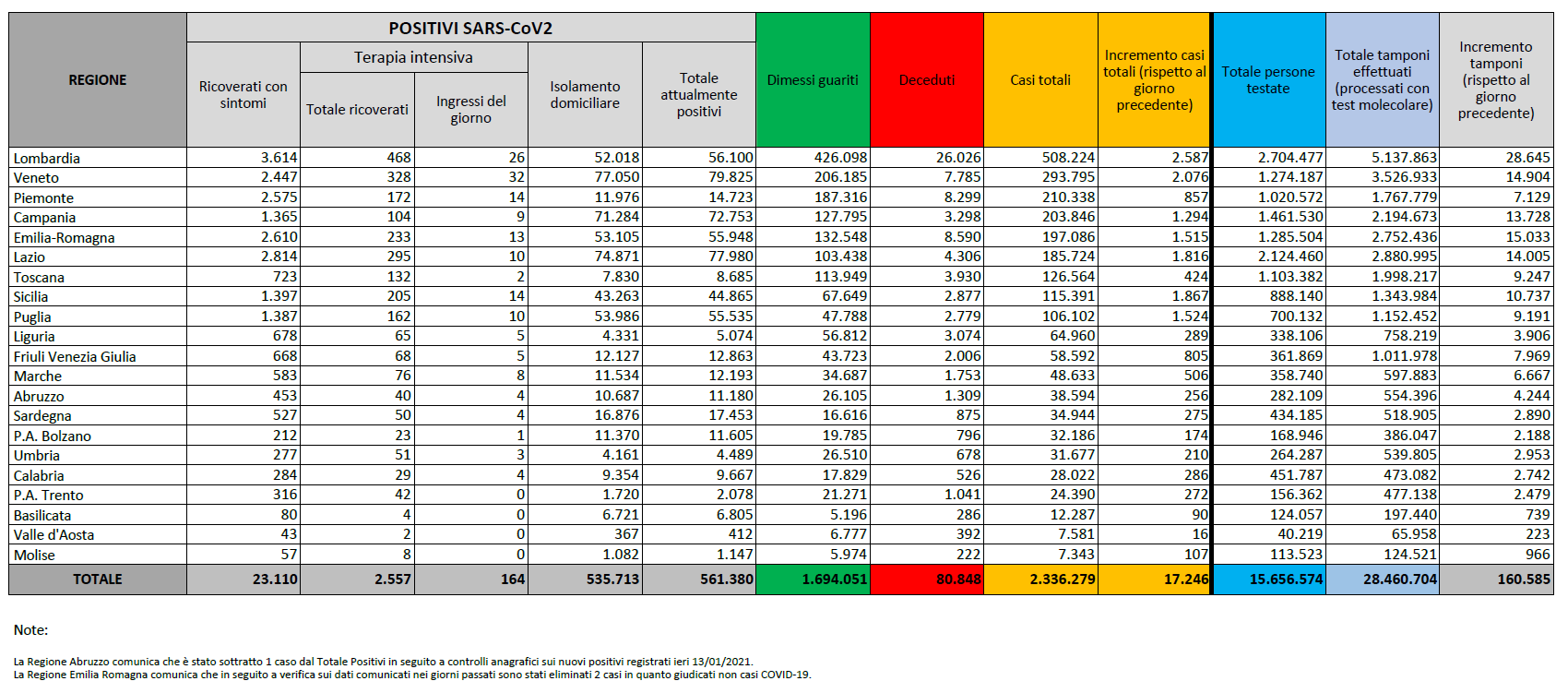Click total cases value 2.336.279
This screenshot has height=693, width=1568.
pyautogui.click(x=1063, y=579)
